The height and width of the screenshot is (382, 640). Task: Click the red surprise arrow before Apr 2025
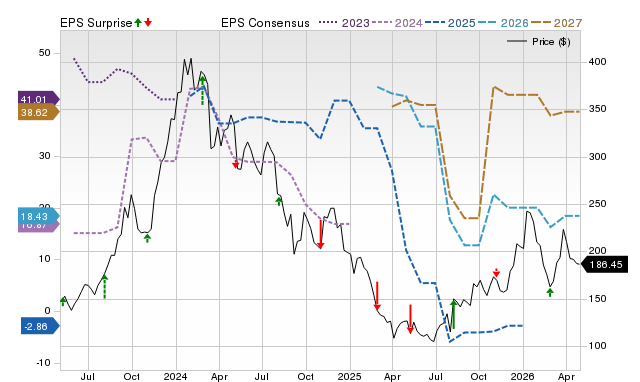[377, 296]
